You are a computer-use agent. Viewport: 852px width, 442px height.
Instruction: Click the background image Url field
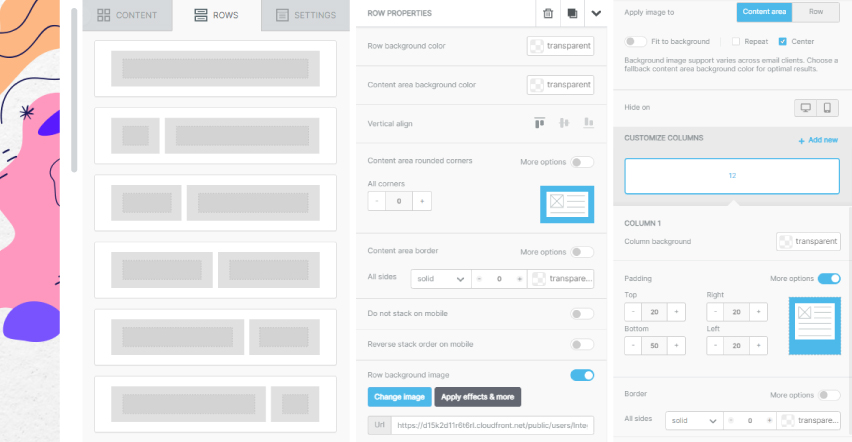[x=493, y=425]
